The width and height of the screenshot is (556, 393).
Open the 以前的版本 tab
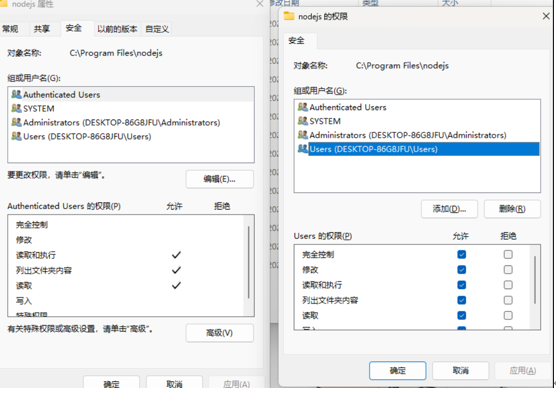117,29
